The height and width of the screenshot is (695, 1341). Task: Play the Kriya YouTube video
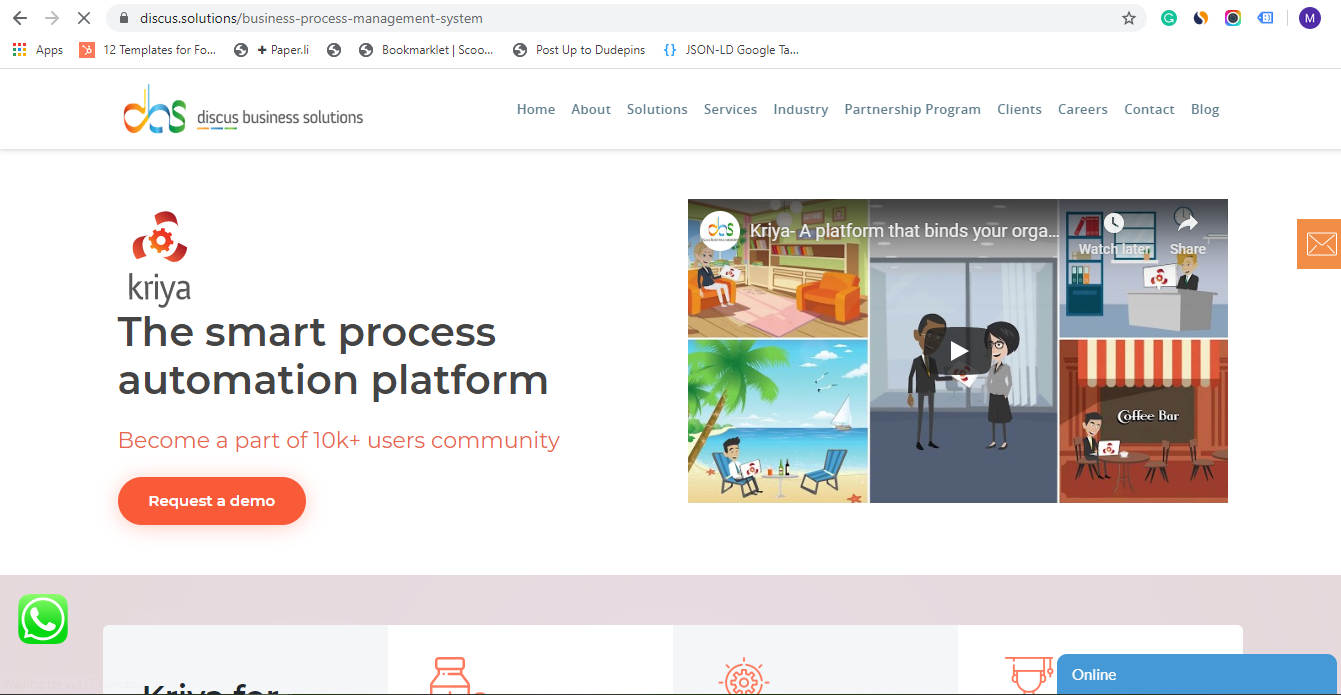[958, 350]
